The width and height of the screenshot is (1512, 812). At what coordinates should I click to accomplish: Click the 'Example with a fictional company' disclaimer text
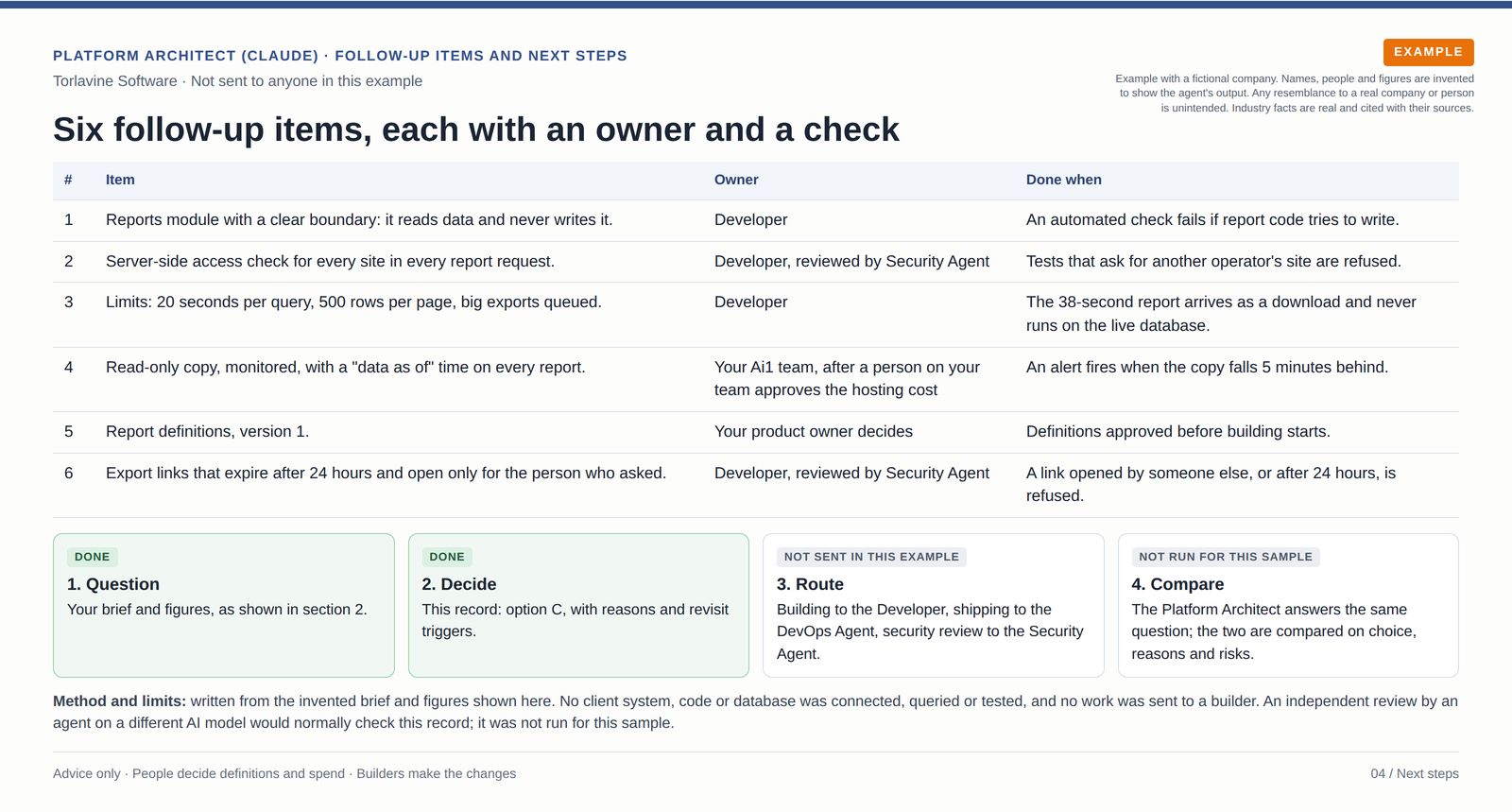(x=1295, y=94)
